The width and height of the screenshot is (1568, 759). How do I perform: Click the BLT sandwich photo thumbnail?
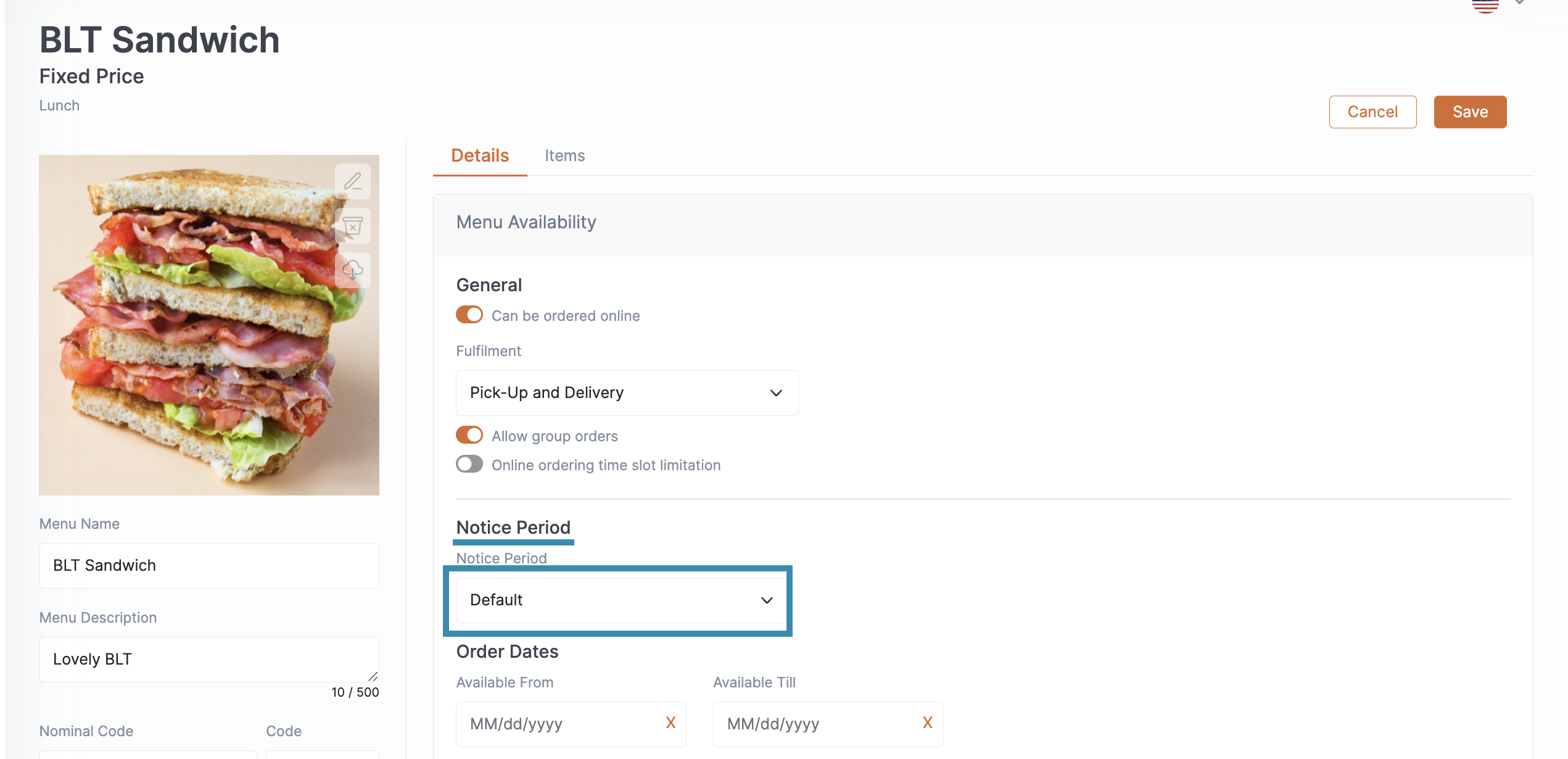click(x=209, y=325)
